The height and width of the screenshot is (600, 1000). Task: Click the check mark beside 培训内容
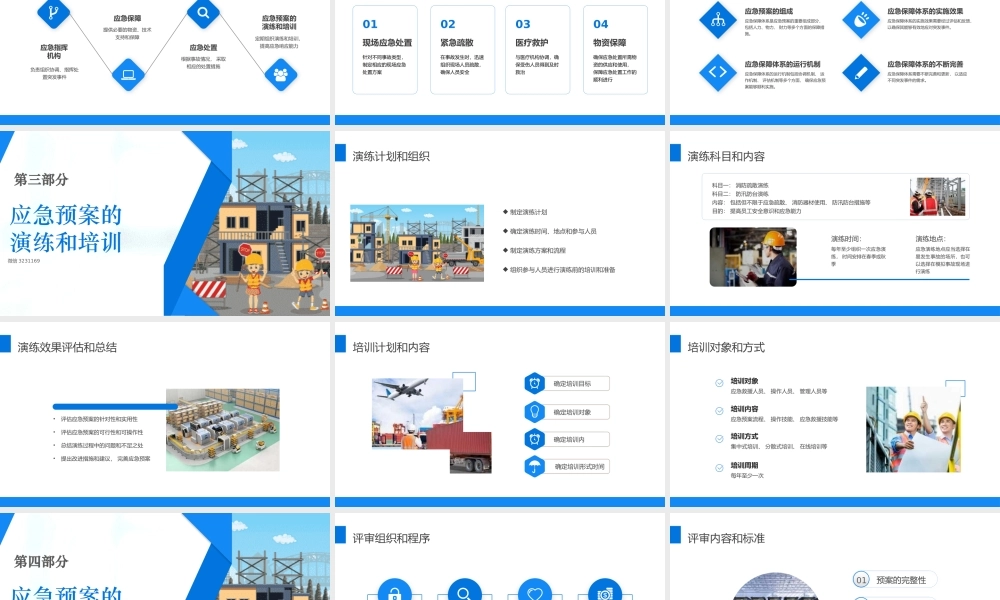point(719,411)
